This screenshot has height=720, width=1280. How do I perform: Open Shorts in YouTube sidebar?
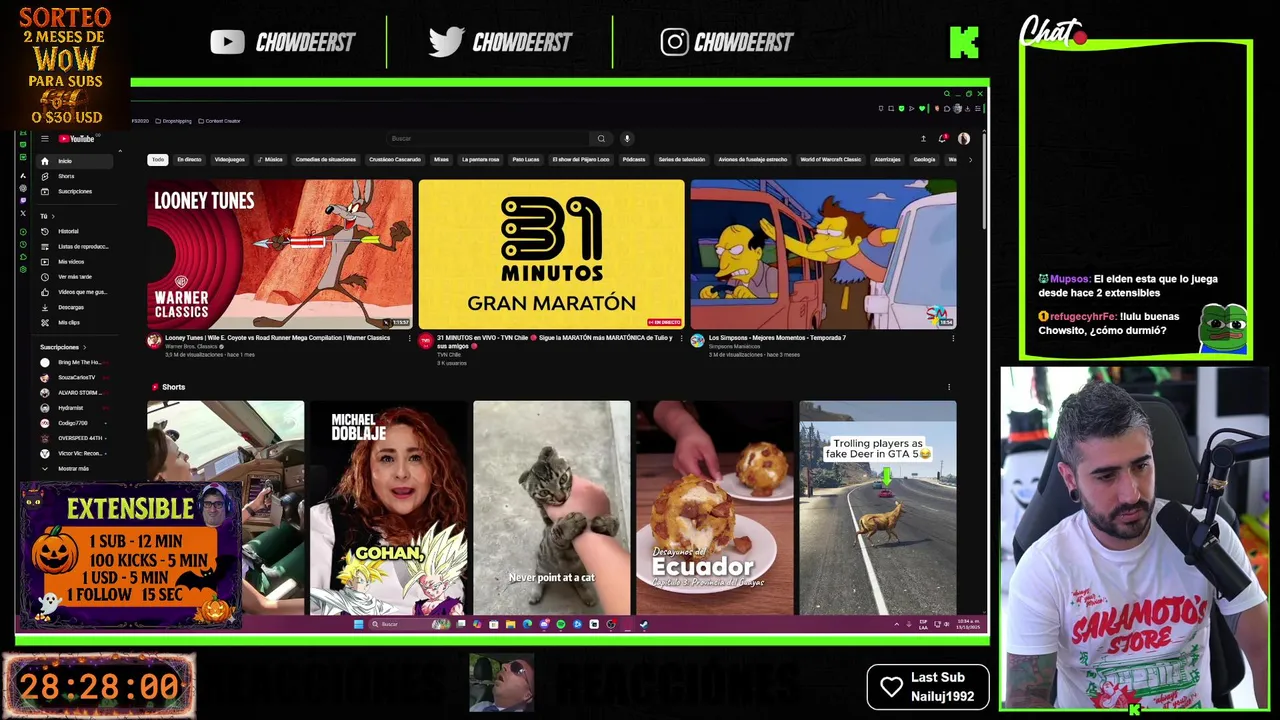tap(75, 176)
